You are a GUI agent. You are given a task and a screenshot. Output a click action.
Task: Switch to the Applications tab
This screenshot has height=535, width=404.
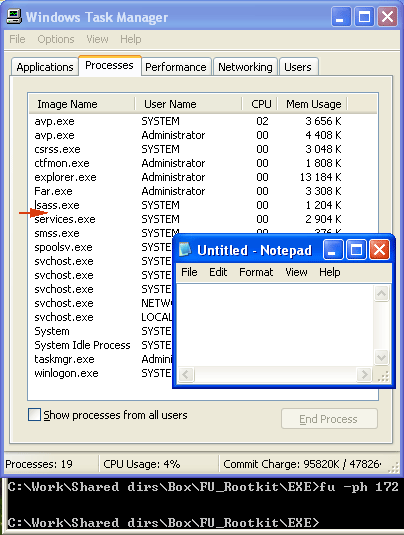pyautogui.click(x=45, y=67)
